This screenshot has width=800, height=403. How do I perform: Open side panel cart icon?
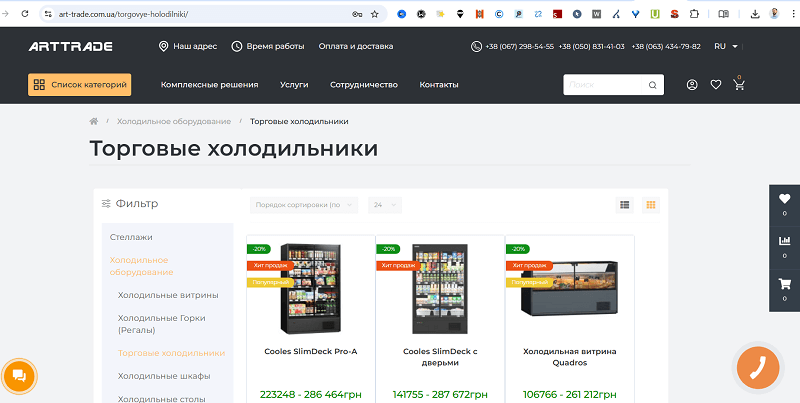coord(785,284)
